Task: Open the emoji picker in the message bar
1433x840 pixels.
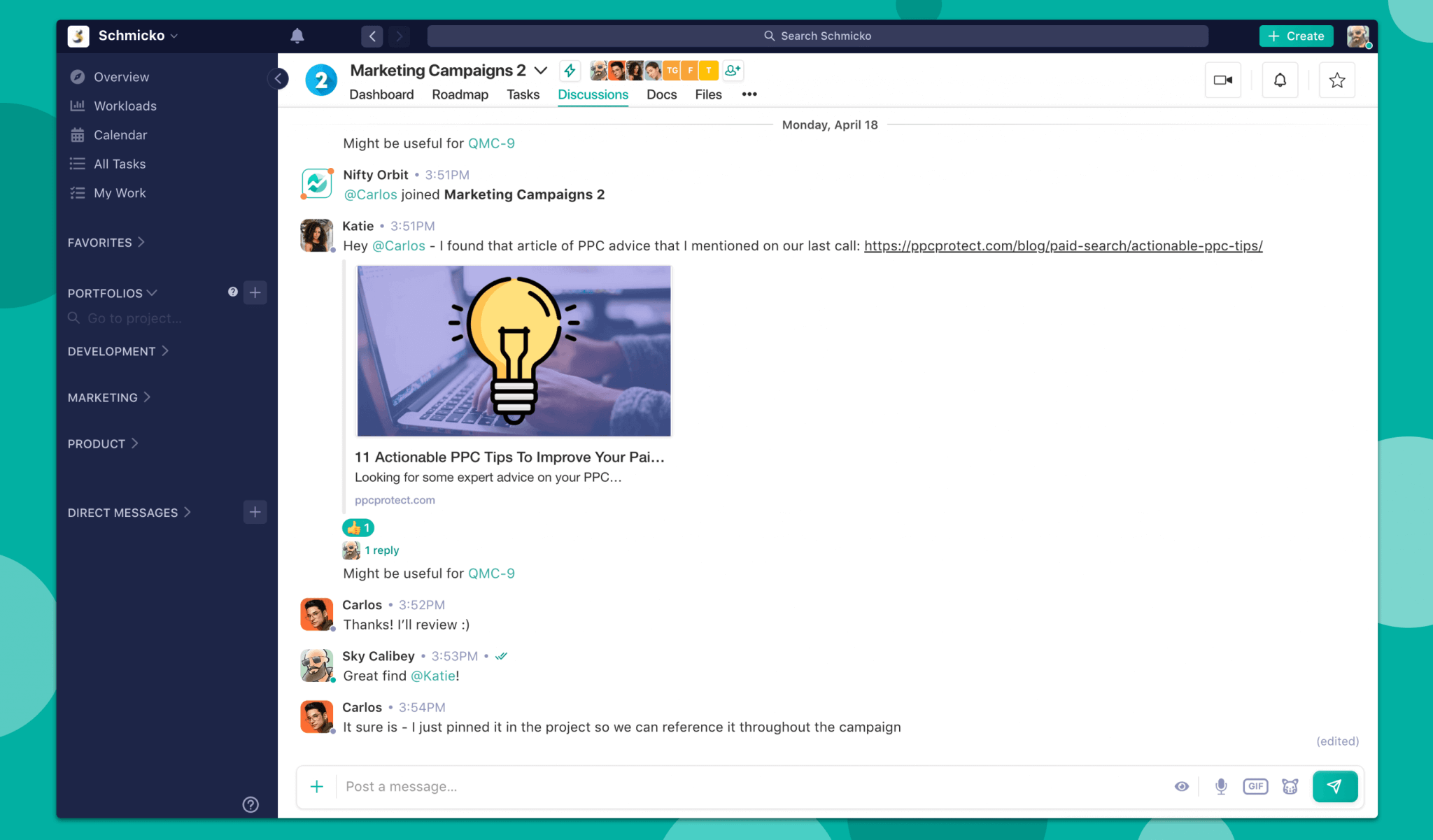Action: pos(1290,786)
